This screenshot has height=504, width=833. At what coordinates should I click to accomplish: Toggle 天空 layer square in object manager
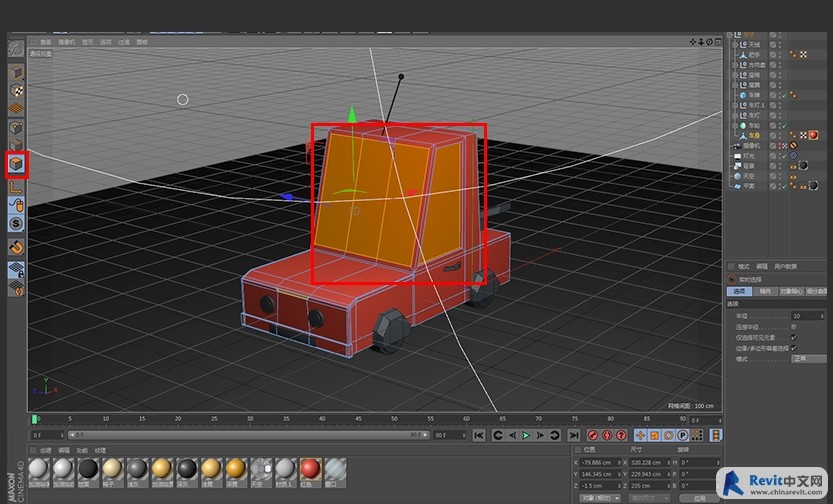pos(773,176)
